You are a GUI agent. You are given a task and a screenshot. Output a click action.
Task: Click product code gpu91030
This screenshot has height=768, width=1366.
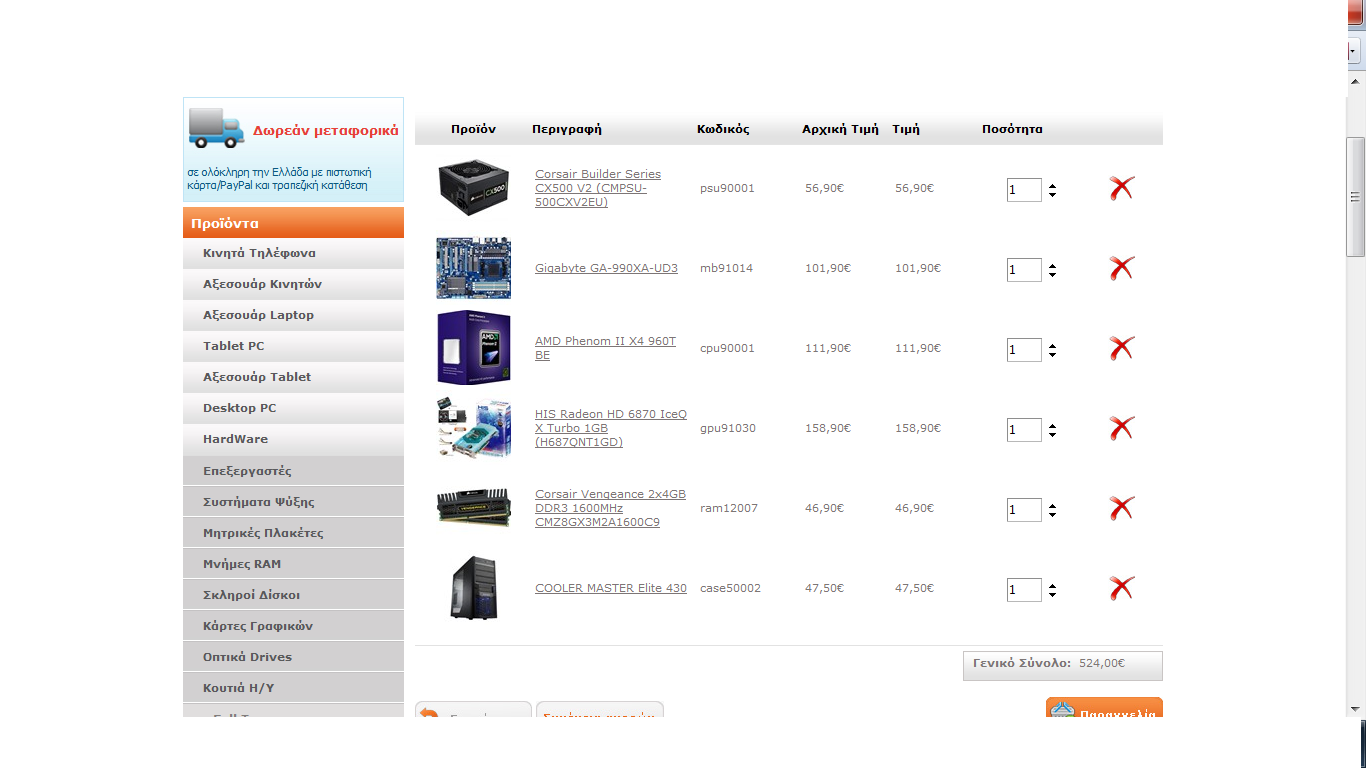click(728, 428)
